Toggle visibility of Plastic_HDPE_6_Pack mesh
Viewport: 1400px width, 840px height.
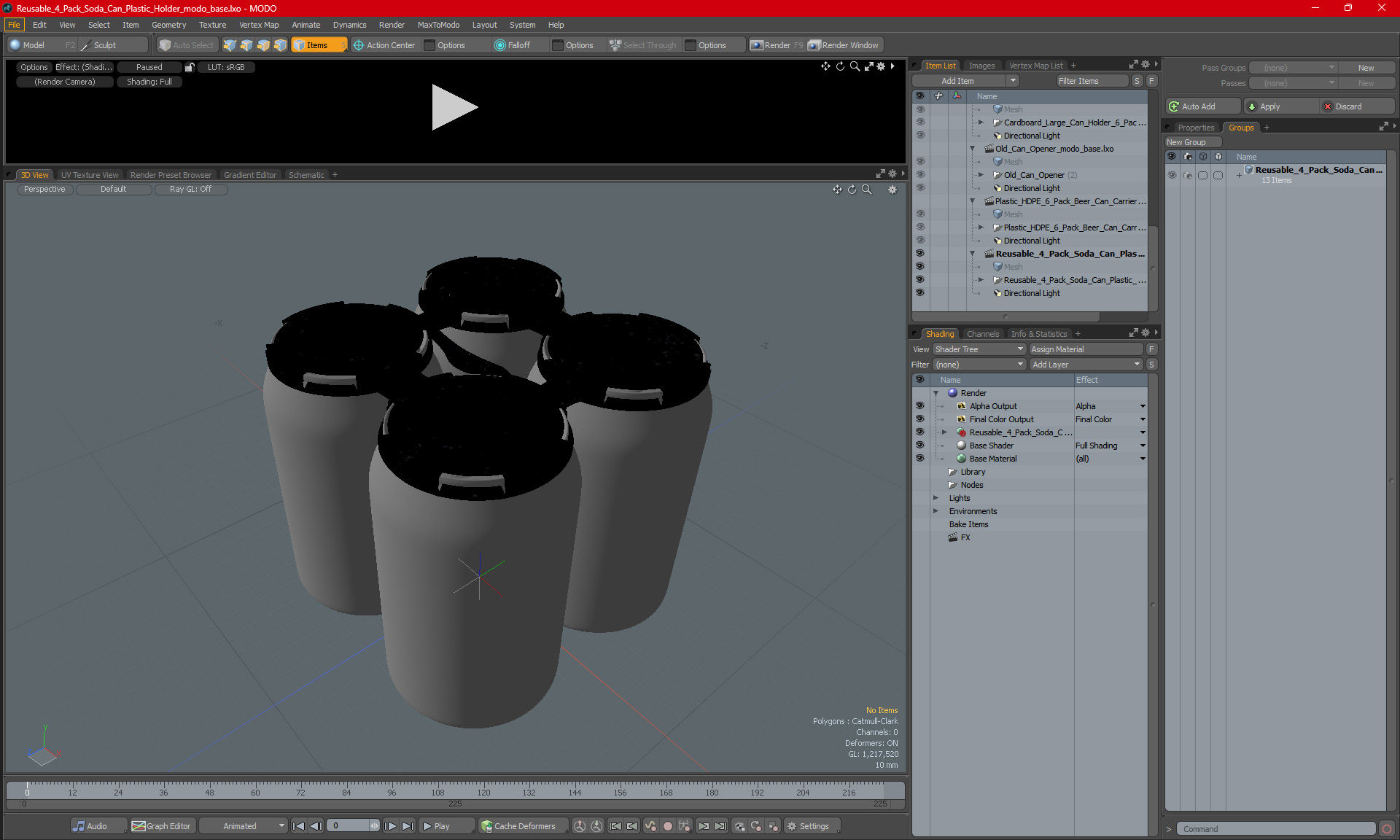point(920,213)
